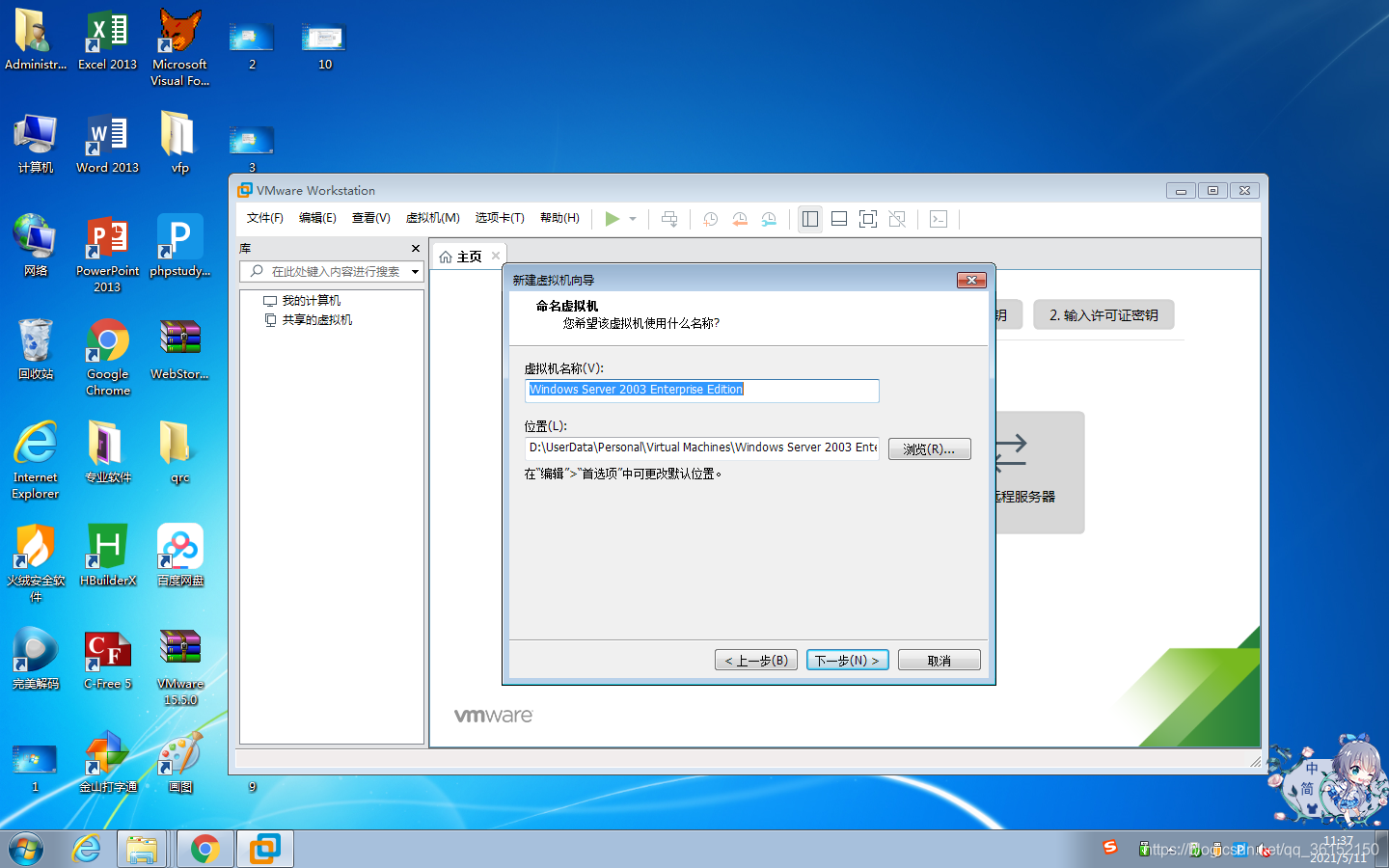Open the C-Free 5 desktop shortcut

pos(108,660)
